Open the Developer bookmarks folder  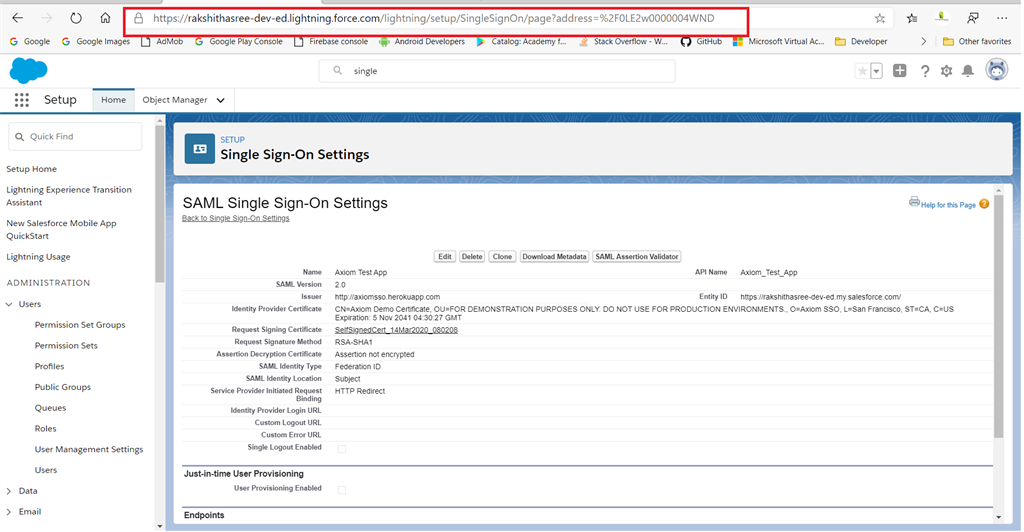[861, 41]
